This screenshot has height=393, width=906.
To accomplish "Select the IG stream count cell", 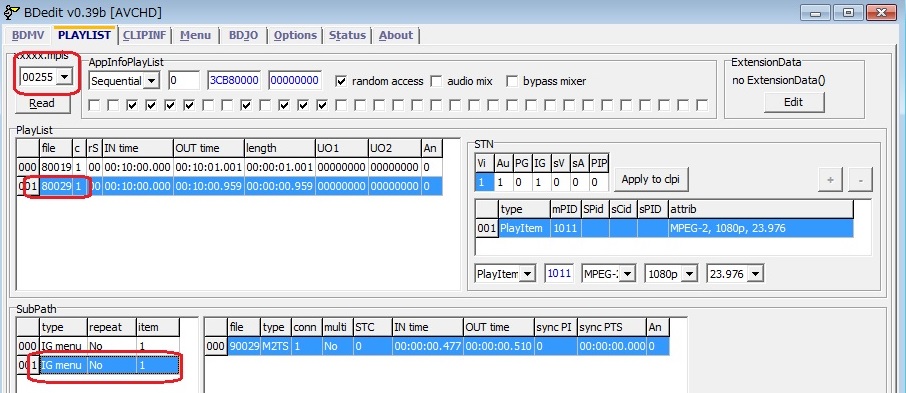I will (x=541, y=183).
